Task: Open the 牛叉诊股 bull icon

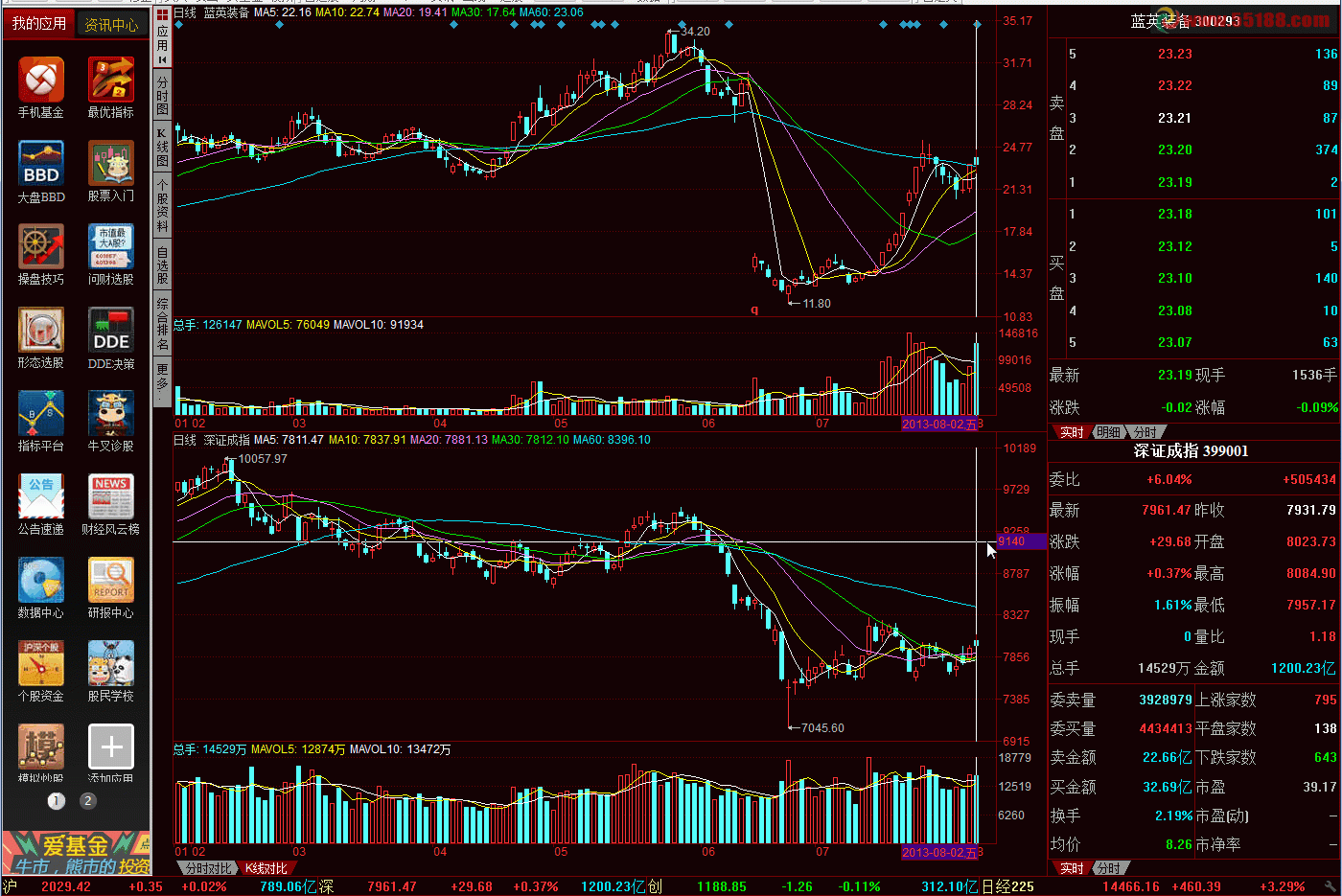Action: coord(111,413)
